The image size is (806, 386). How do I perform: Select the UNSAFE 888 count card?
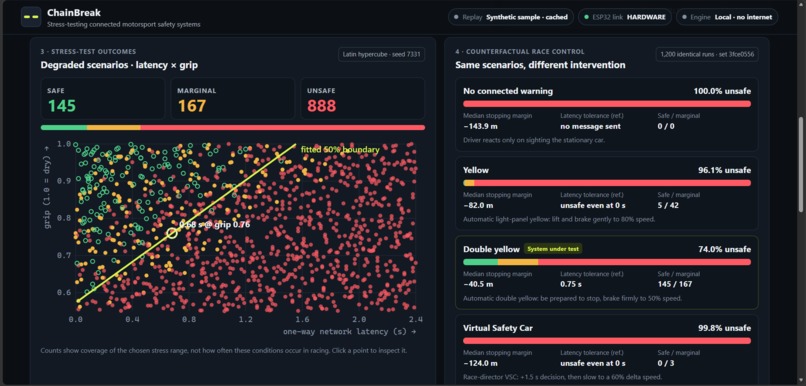(362, 99)
